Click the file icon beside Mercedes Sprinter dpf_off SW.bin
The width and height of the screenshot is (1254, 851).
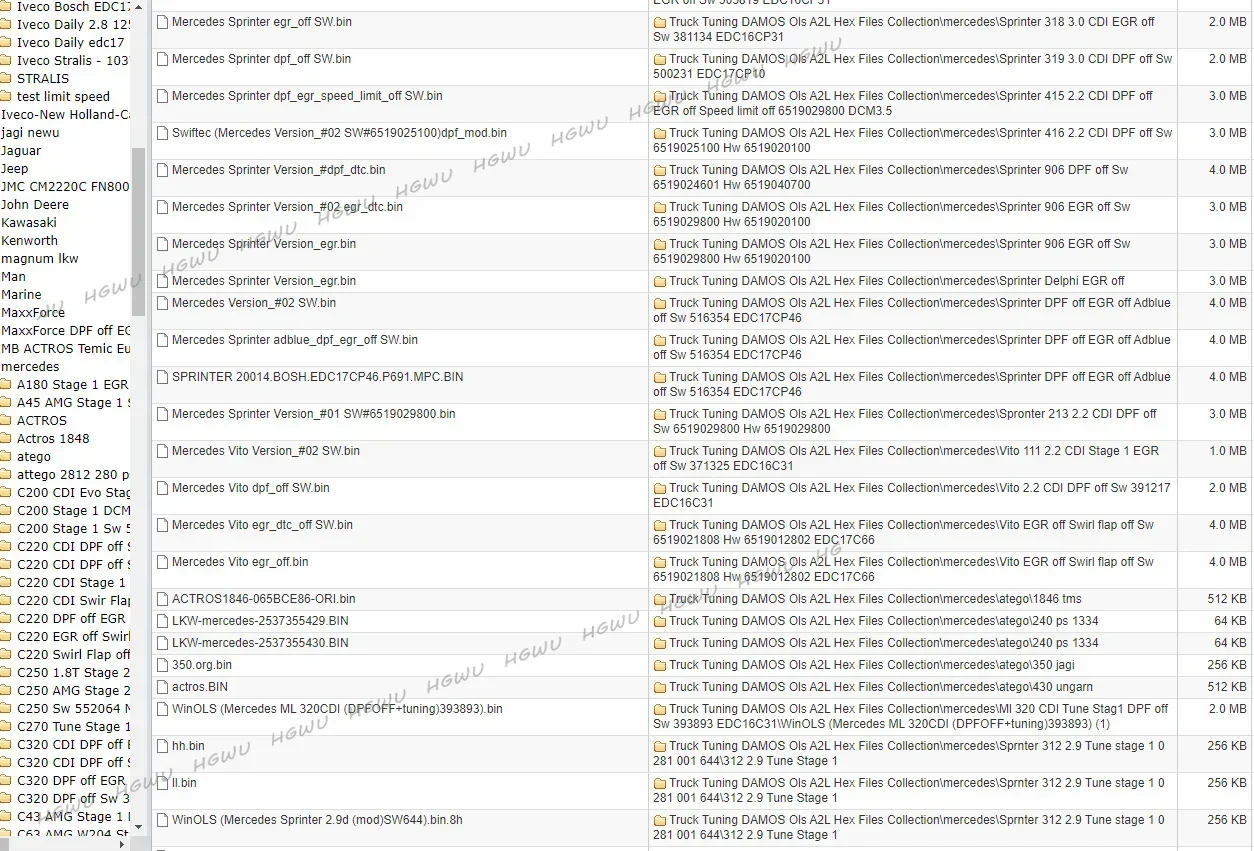(163, 59)
